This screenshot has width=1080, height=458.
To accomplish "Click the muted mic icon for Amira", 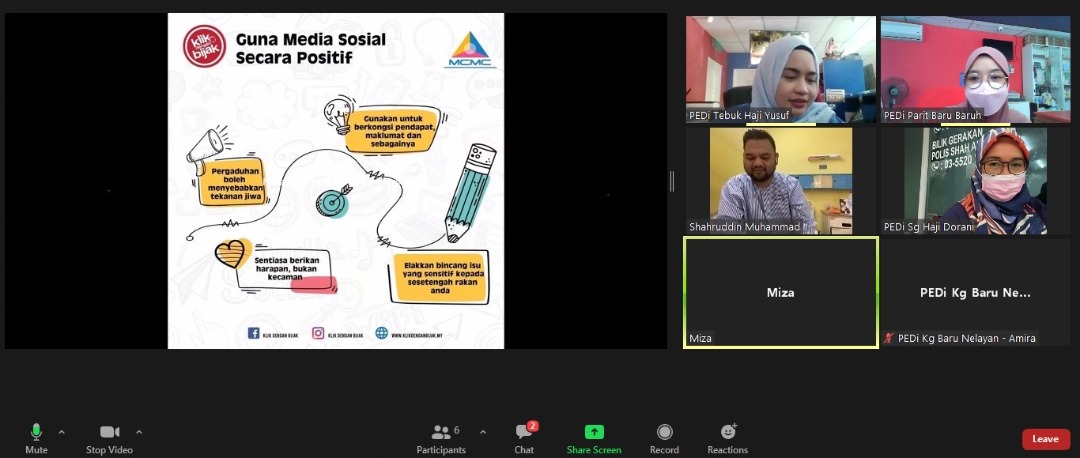I will coord(889,339).
